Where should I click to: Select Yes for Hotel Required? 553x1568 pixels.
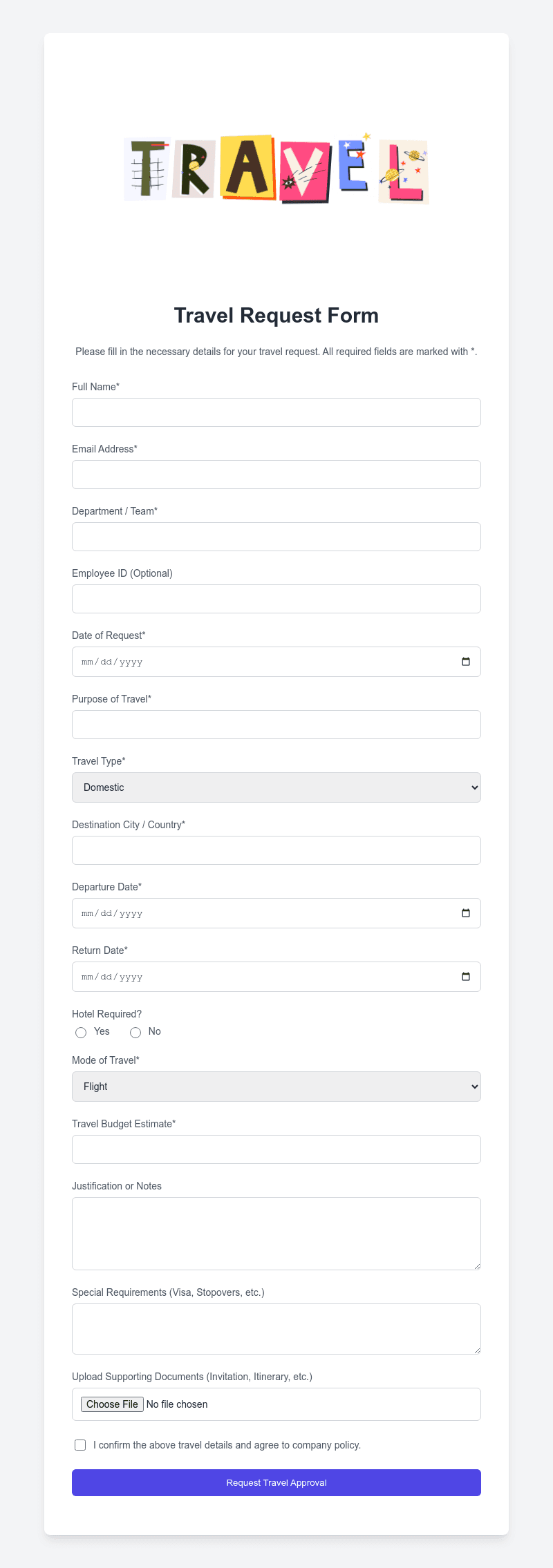pyautogui.click(x=81, y=1032)
